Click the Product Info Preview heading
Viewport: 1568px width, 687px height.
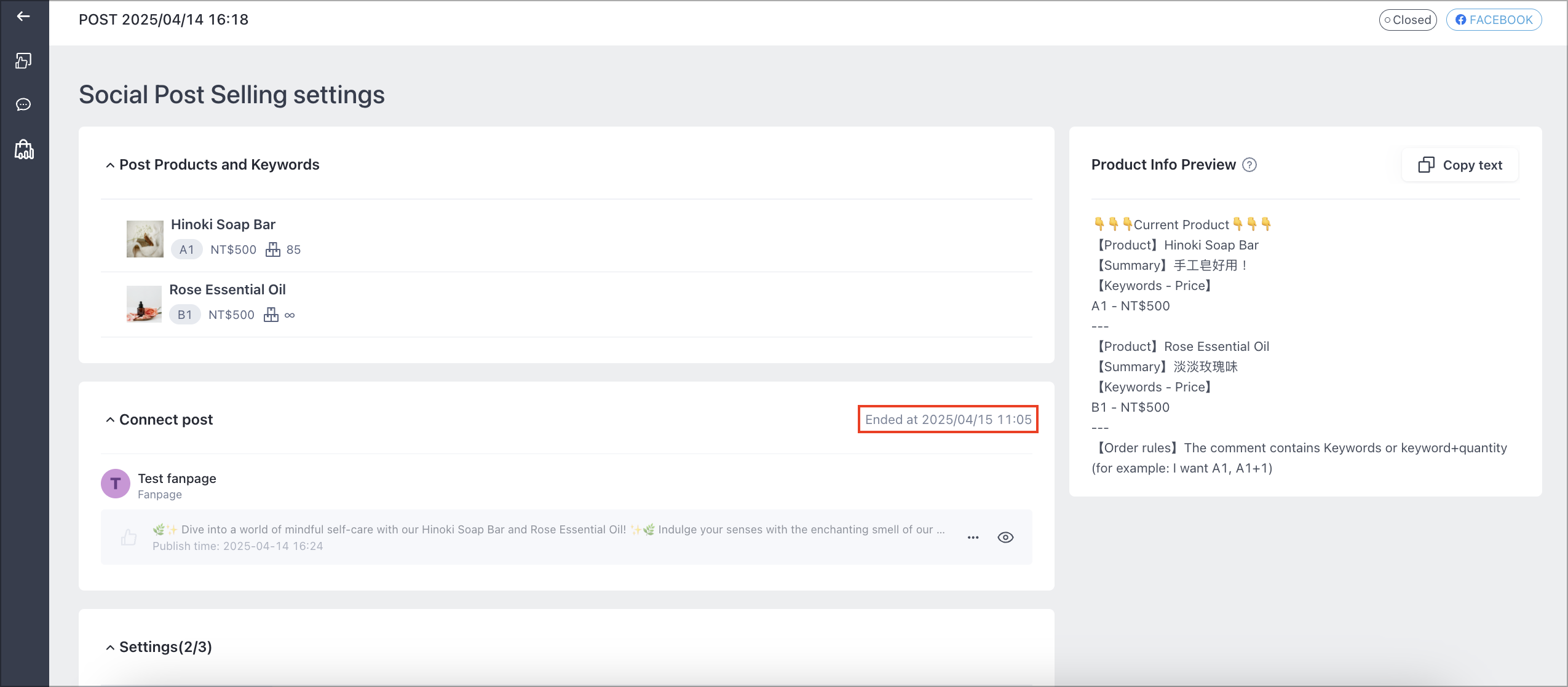1163,165
